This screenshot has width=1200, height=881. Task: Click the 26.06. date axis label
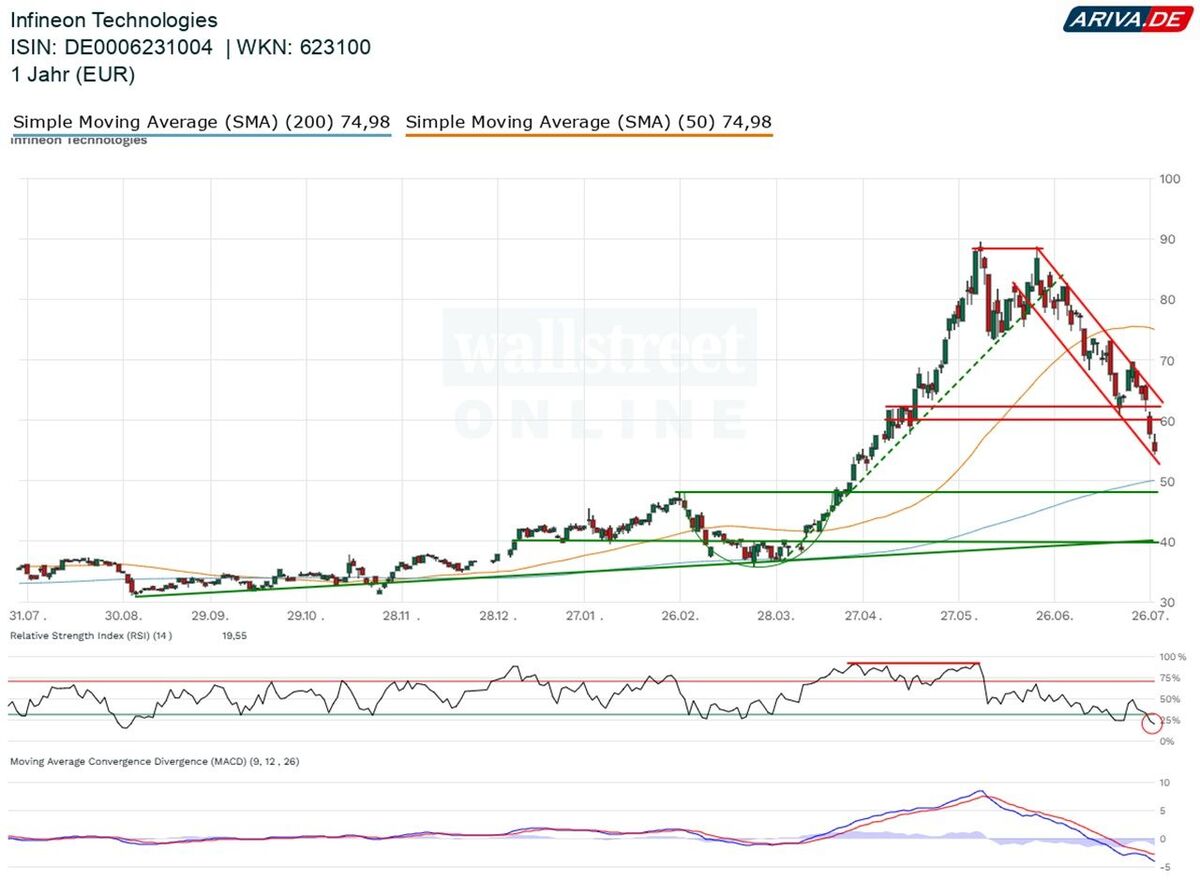[1053, 617]
